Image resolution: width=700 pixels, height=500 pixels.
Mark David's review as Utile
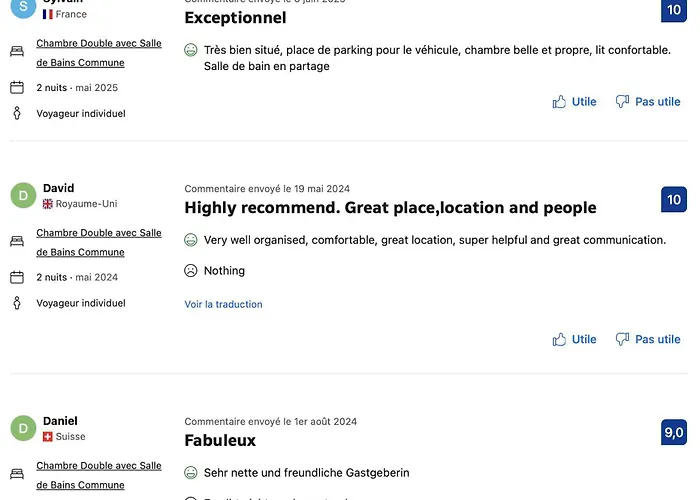[x=575, y=339]
